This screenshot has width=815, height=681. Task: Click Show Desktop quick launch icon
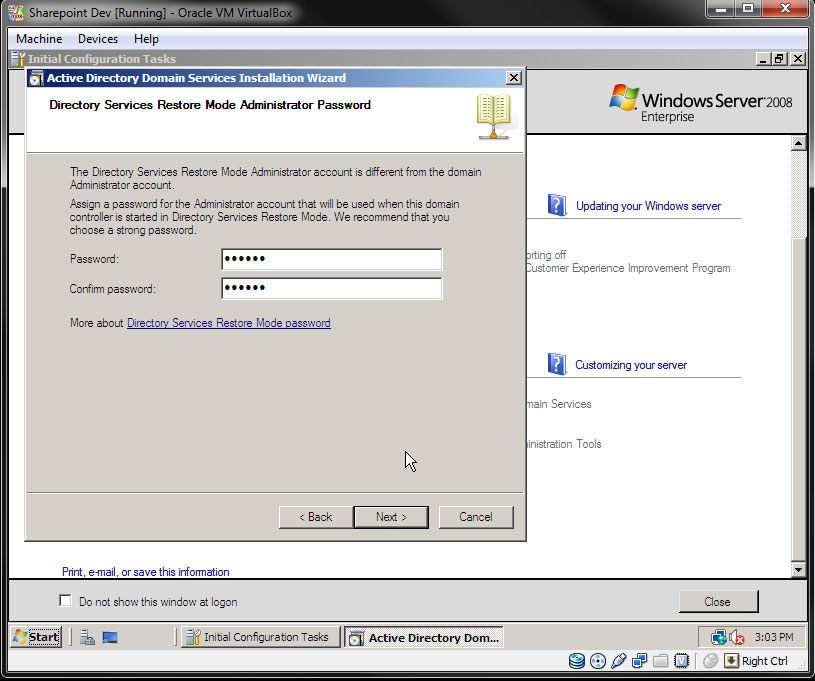[110, 637]
